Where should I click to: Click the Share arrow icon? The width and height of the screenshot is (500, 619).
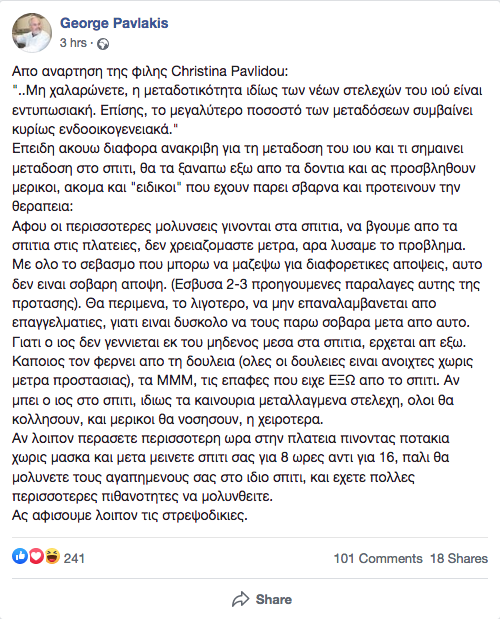(240, 599)
